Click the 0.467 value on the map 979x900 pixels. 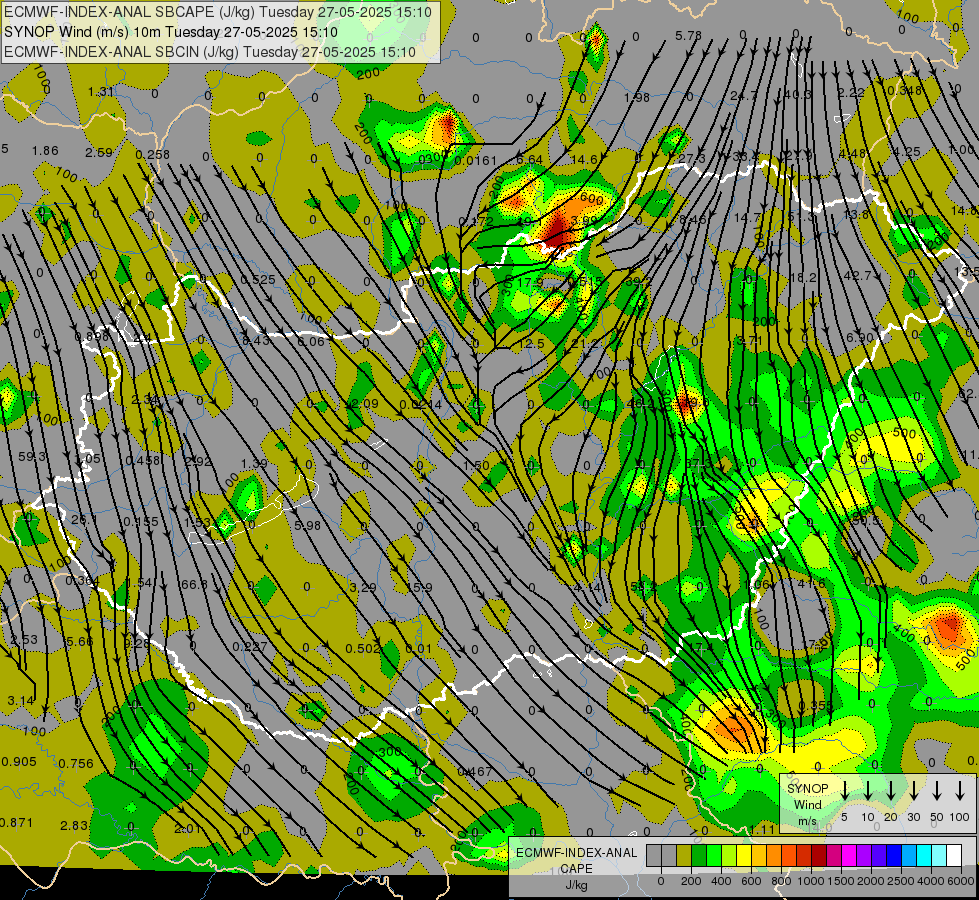pos(475,771)
